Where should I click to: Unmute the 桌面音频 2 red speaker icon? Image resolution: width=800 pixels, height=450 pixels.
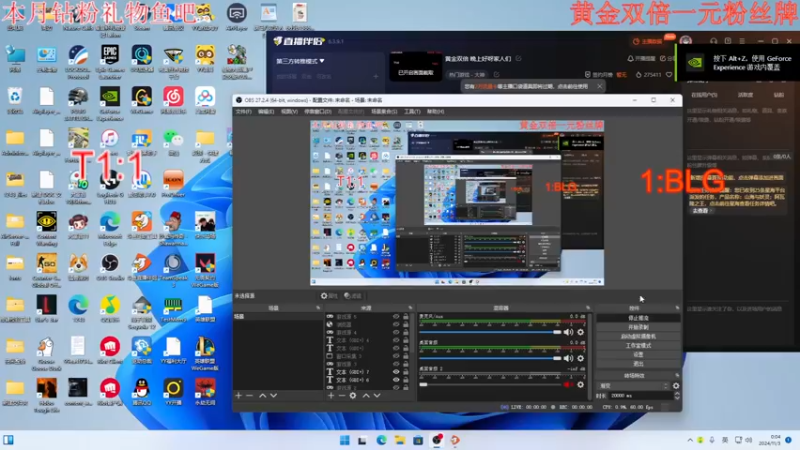click(568, 385)
